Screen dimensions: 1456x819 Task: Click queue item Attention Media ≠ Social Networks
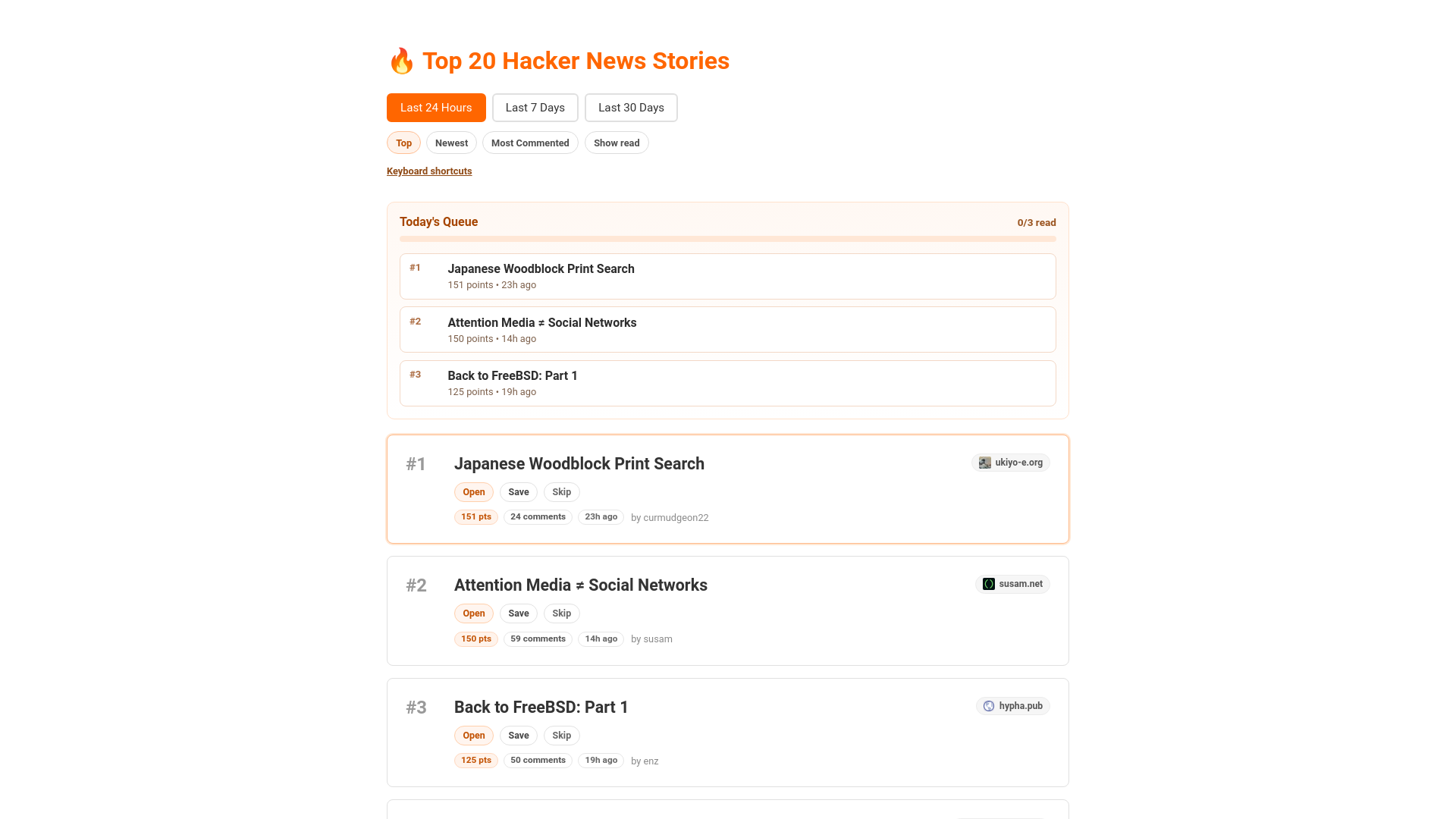click(x=728, y=330)
